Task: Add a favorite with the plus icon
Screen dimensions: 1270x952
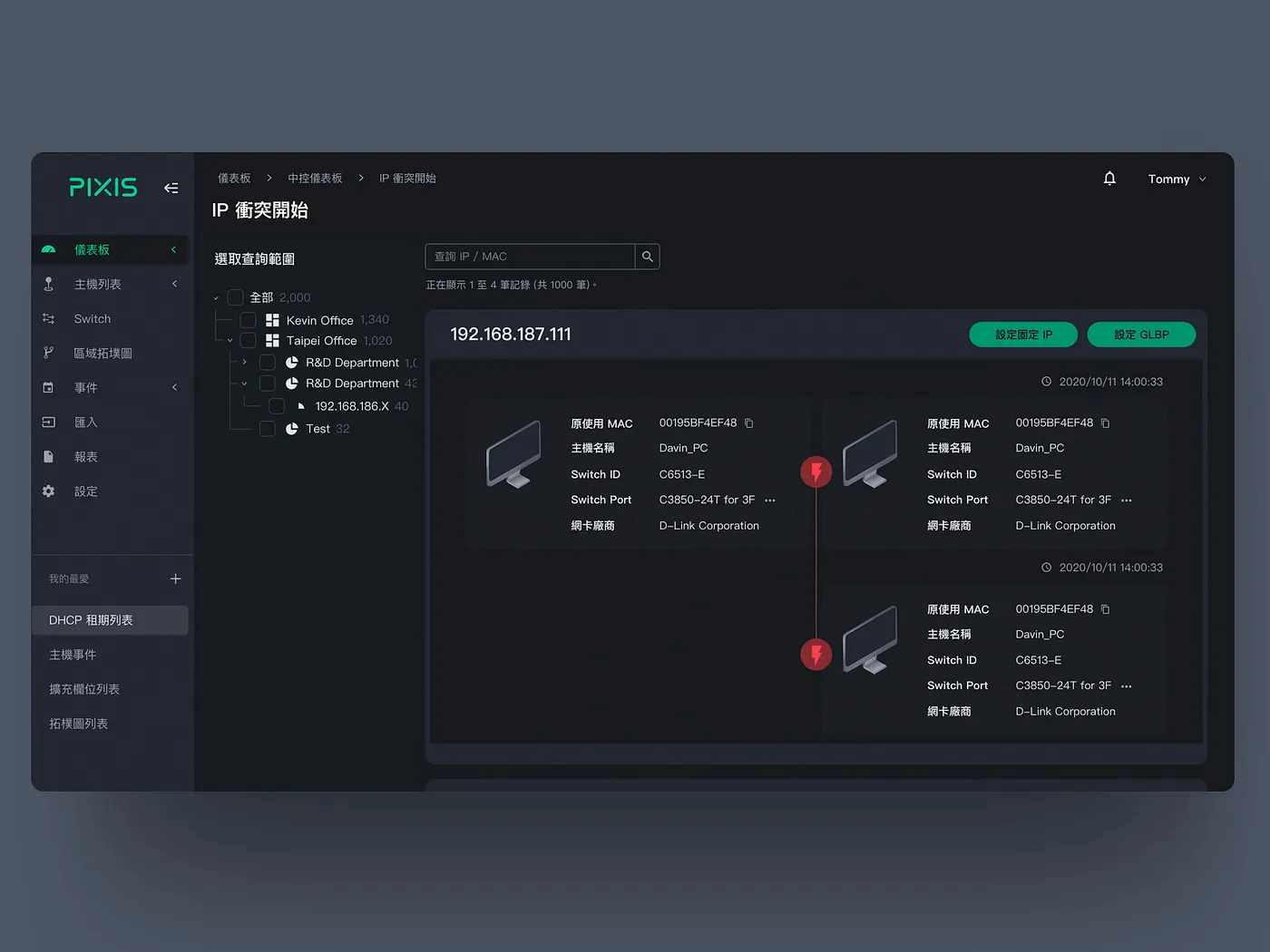Action: click(x=175, y=578)
